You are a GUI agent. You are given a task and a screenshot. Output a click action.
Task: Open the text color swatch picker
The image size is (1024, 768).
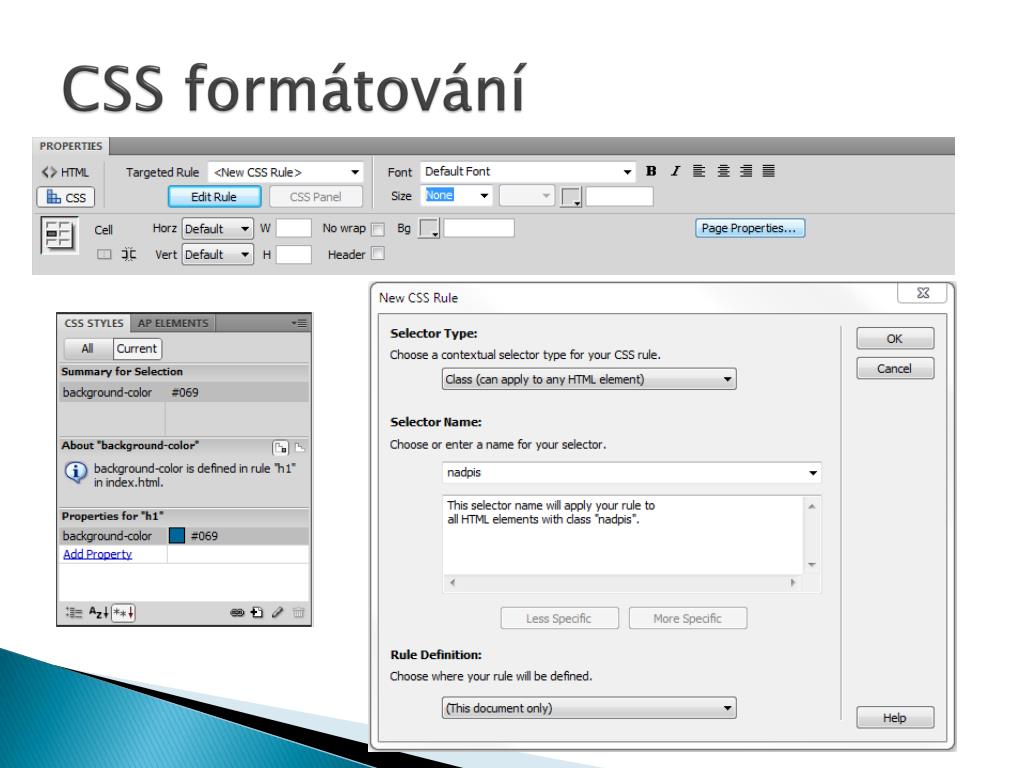[571, 197]
